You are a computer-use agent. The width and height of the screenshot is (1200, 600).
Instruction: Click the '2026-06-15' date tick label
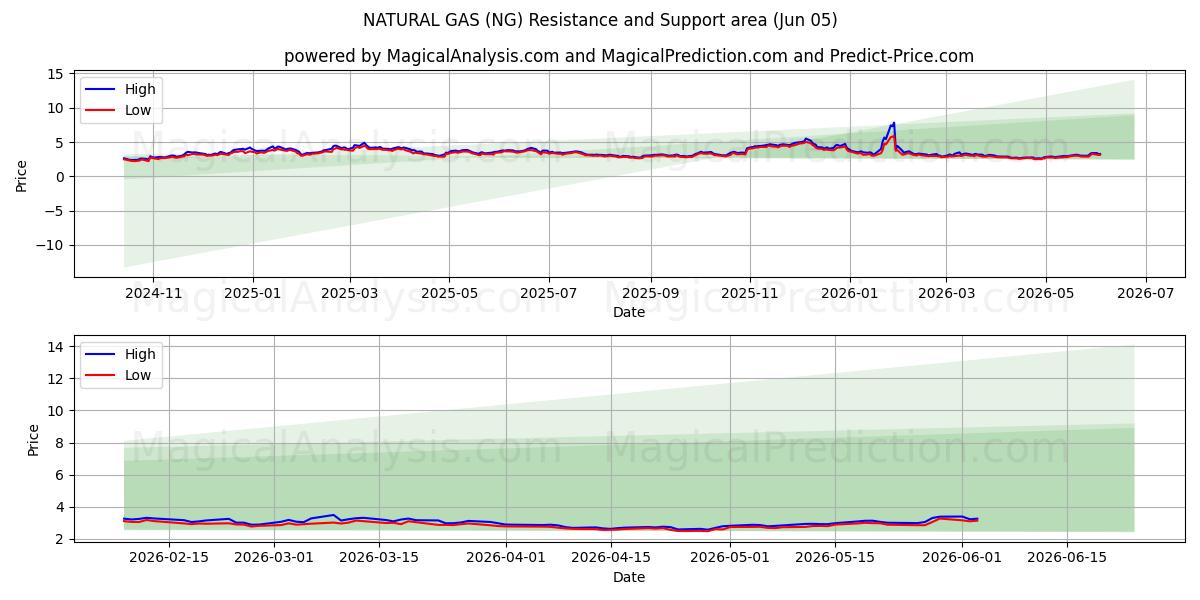tap(1069, 560)
